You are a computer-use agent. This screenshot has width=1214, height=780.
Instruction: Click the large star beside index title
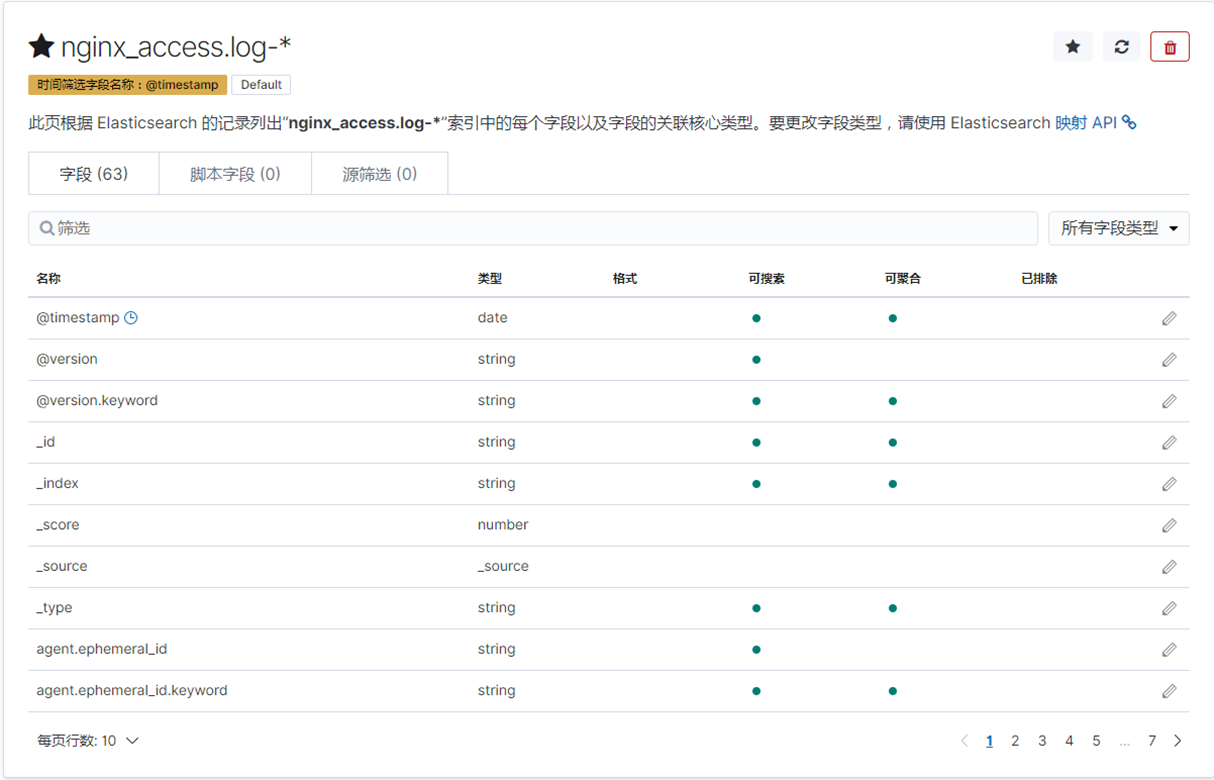tap(41, 46)
